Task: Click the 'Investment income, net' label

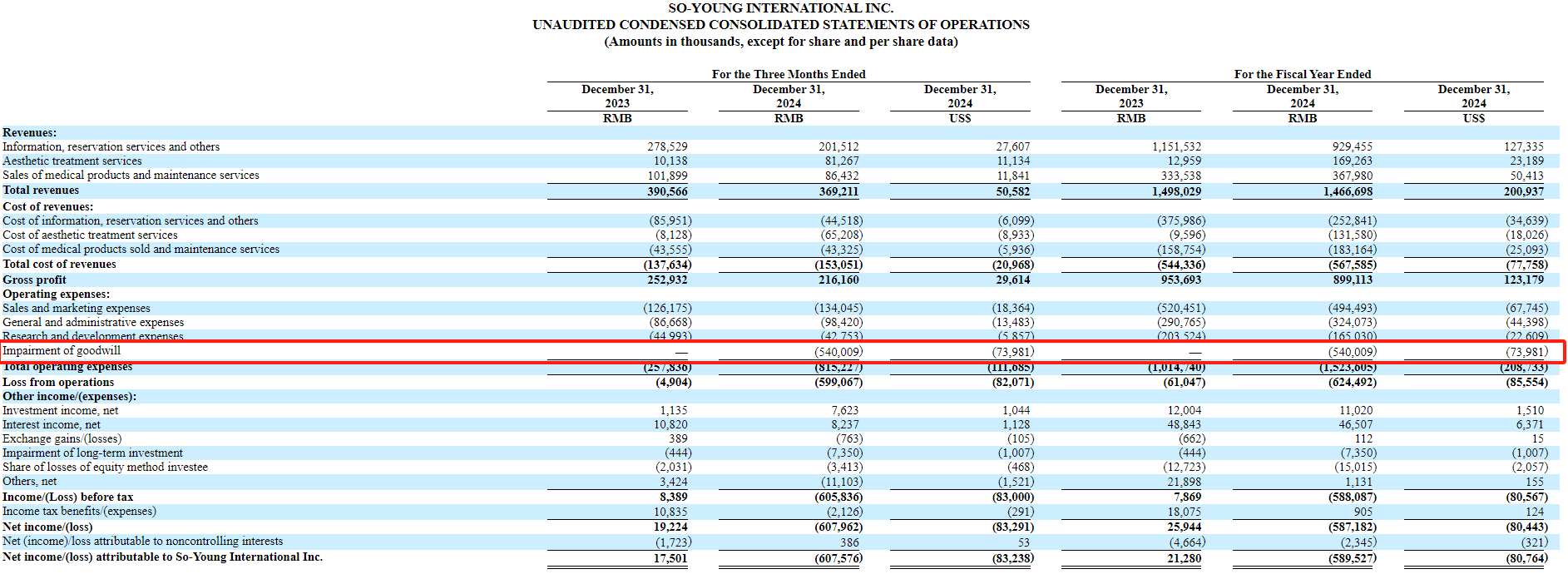Action: pos(61,411)
